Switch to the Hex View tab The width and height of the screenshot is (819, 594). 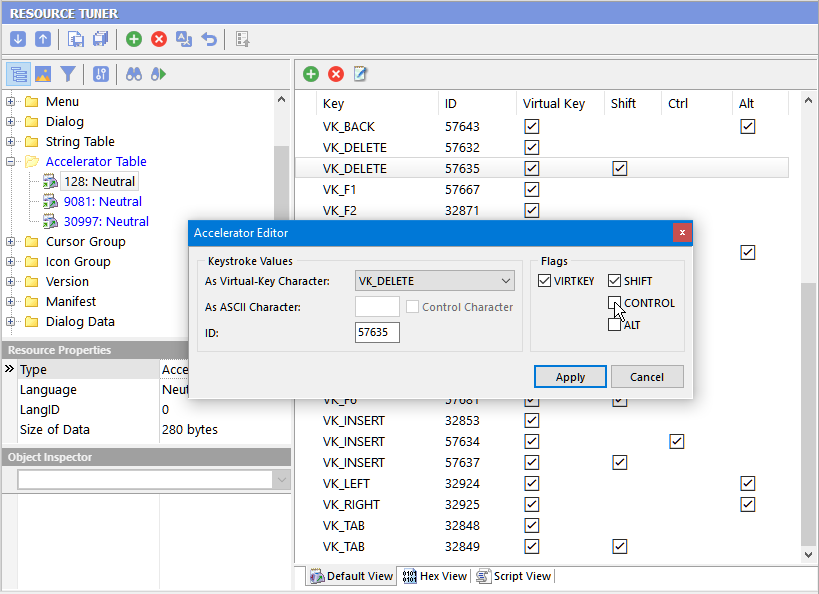(434, 576)
